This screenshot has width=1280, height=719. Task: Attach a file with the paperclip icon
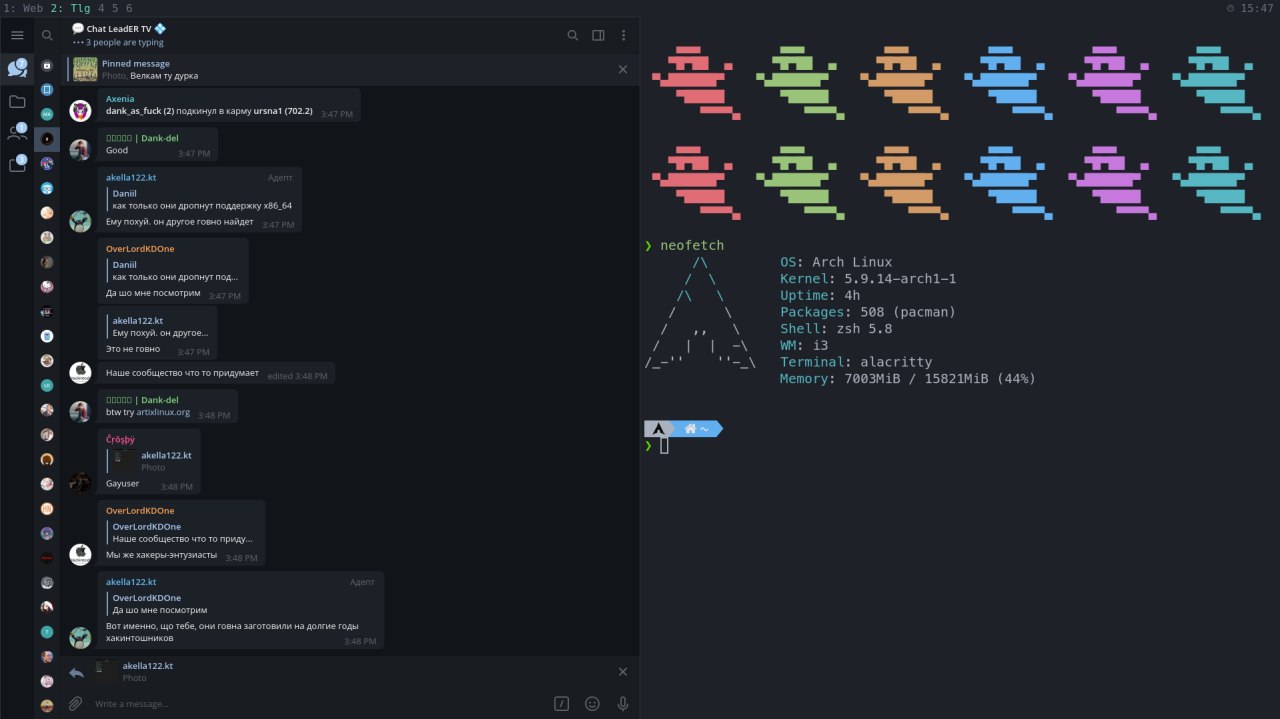(75, 704)
